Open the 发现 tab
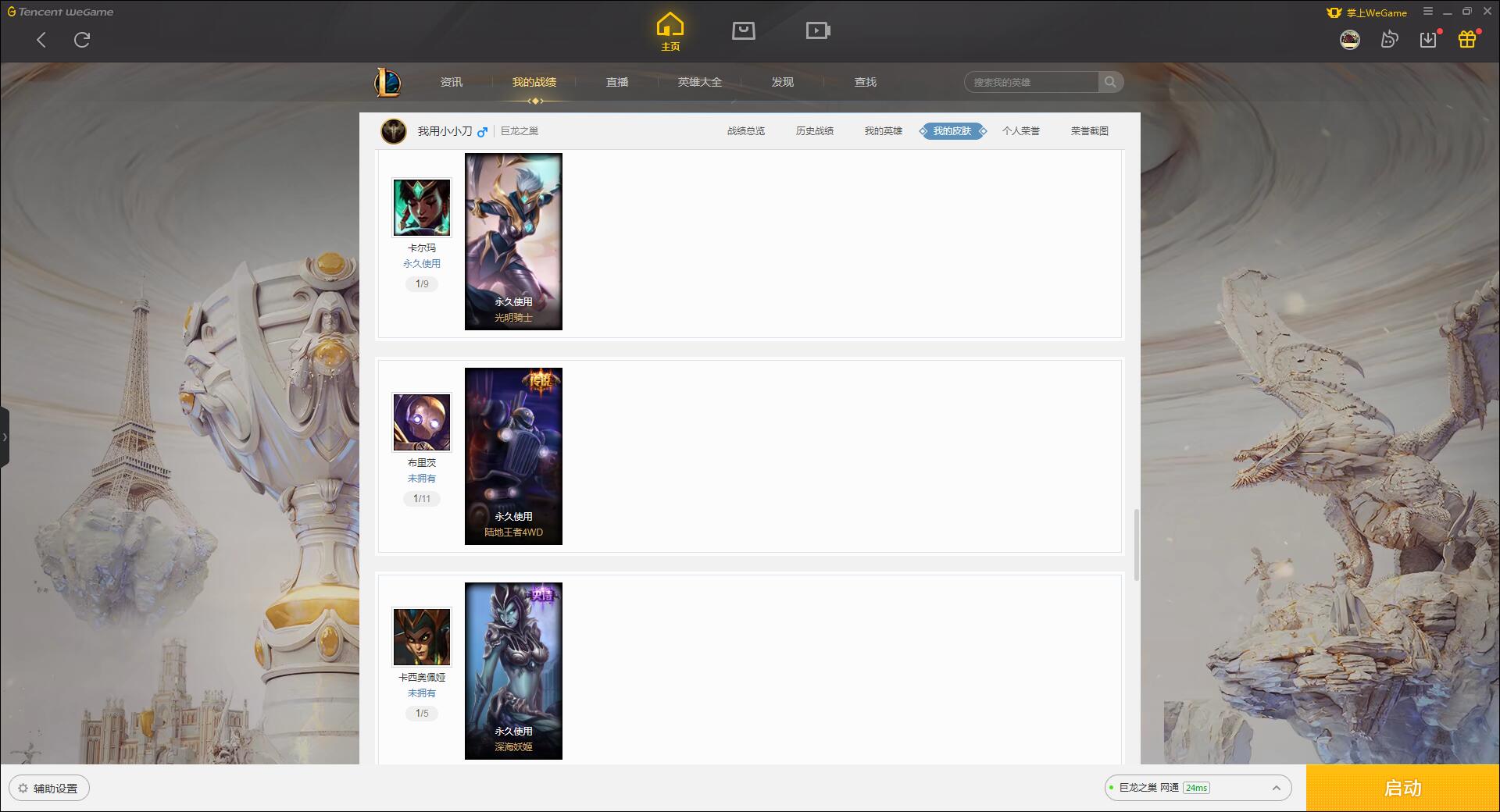Screen dimensions: 1500x812 [x=783, y=82]
